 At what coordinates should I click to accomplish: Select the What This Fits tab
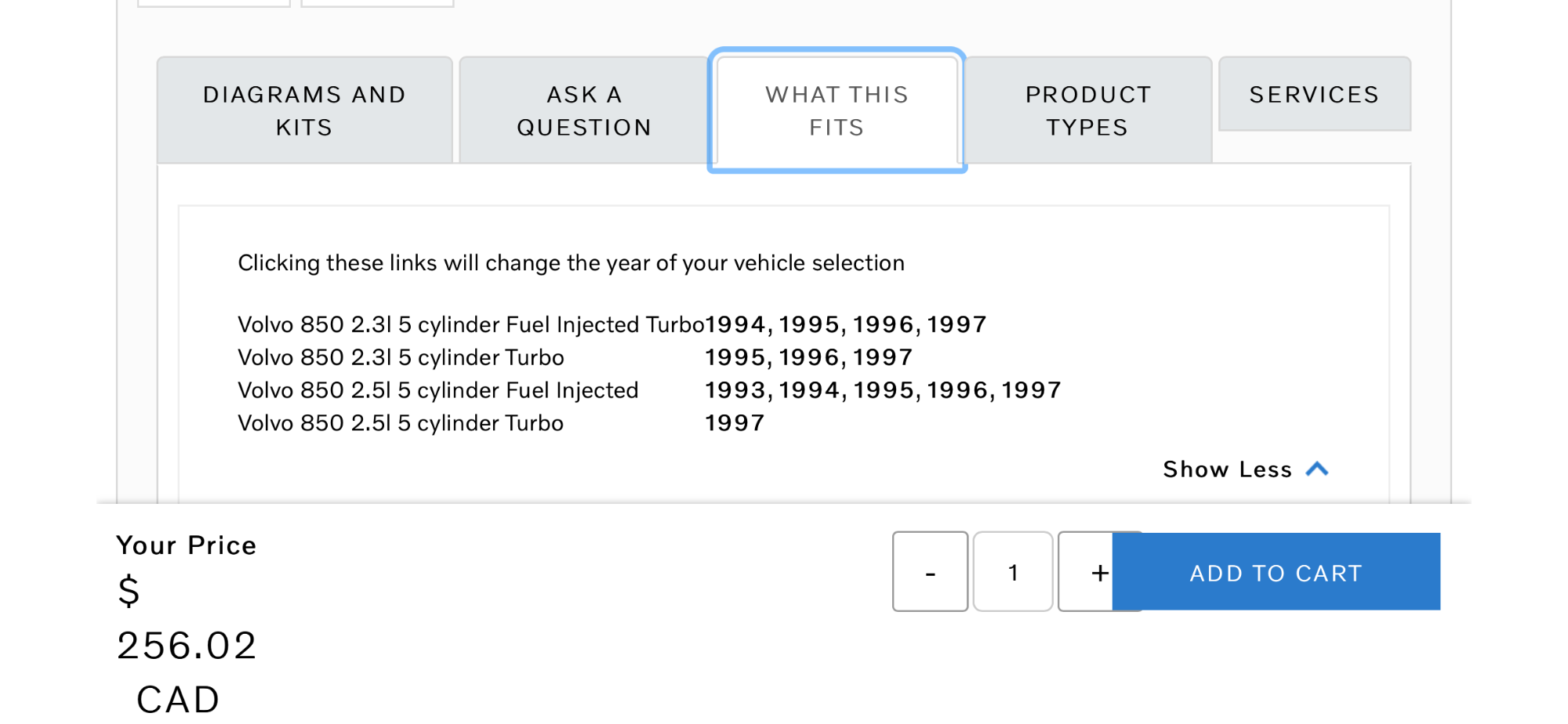point(837,110)
